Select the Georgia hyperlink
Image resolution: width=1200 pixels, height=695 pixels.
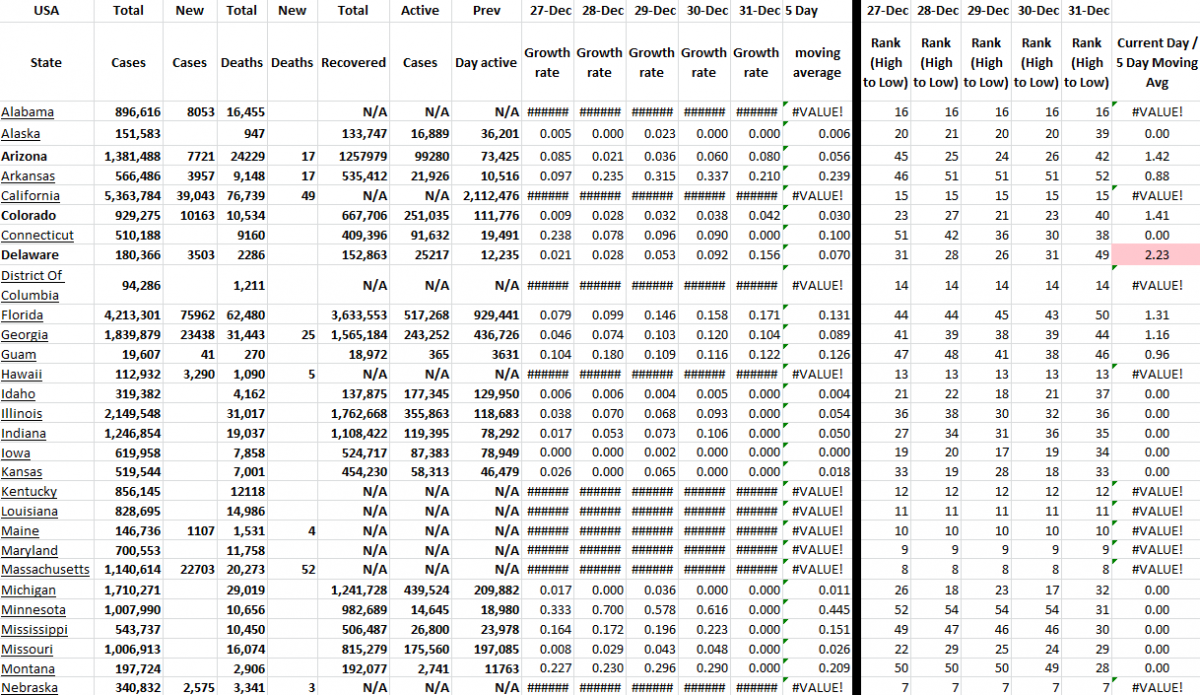tap(24, 334)
